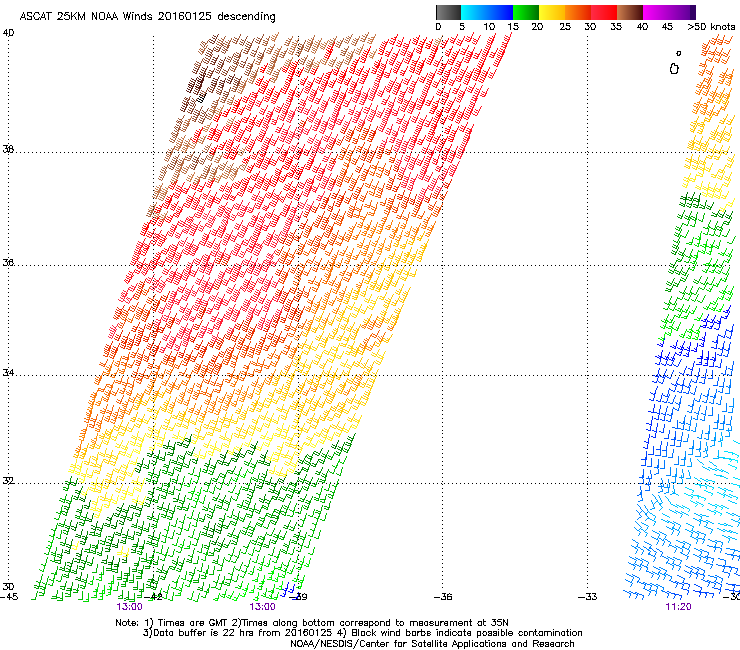Select the orange 25-30 knots color bar segment
Viewport: 740px width, 650px height.
(x=577, y=12)
